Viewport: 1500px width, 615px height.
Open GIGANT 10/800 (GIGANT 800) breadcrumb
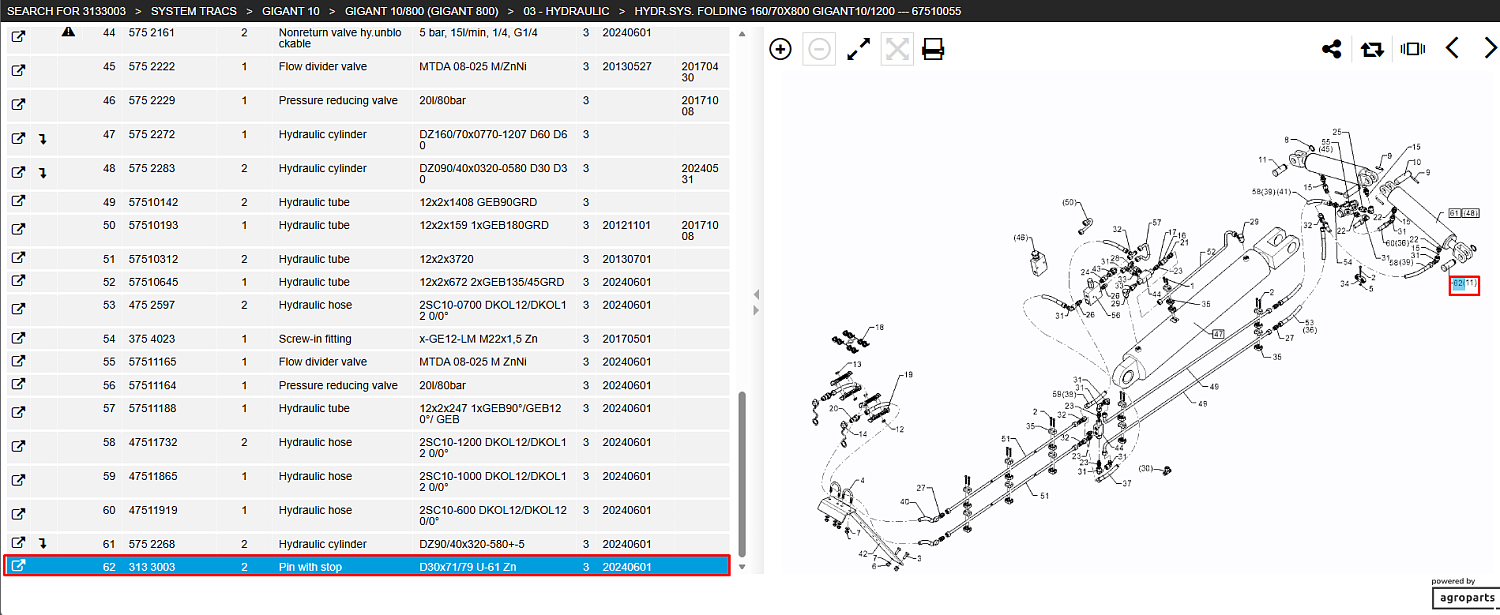(x=419, y=11)
